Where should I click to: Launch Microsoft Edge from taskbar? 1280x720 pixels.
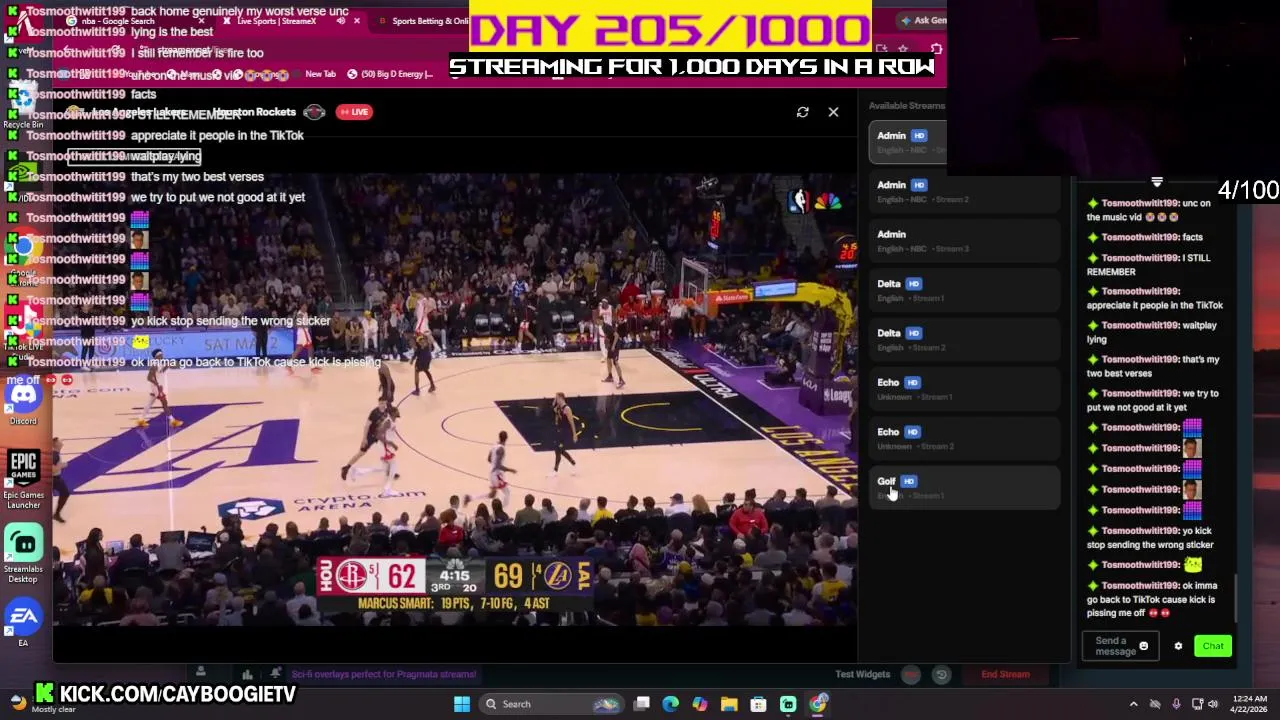tap(671, 704)
